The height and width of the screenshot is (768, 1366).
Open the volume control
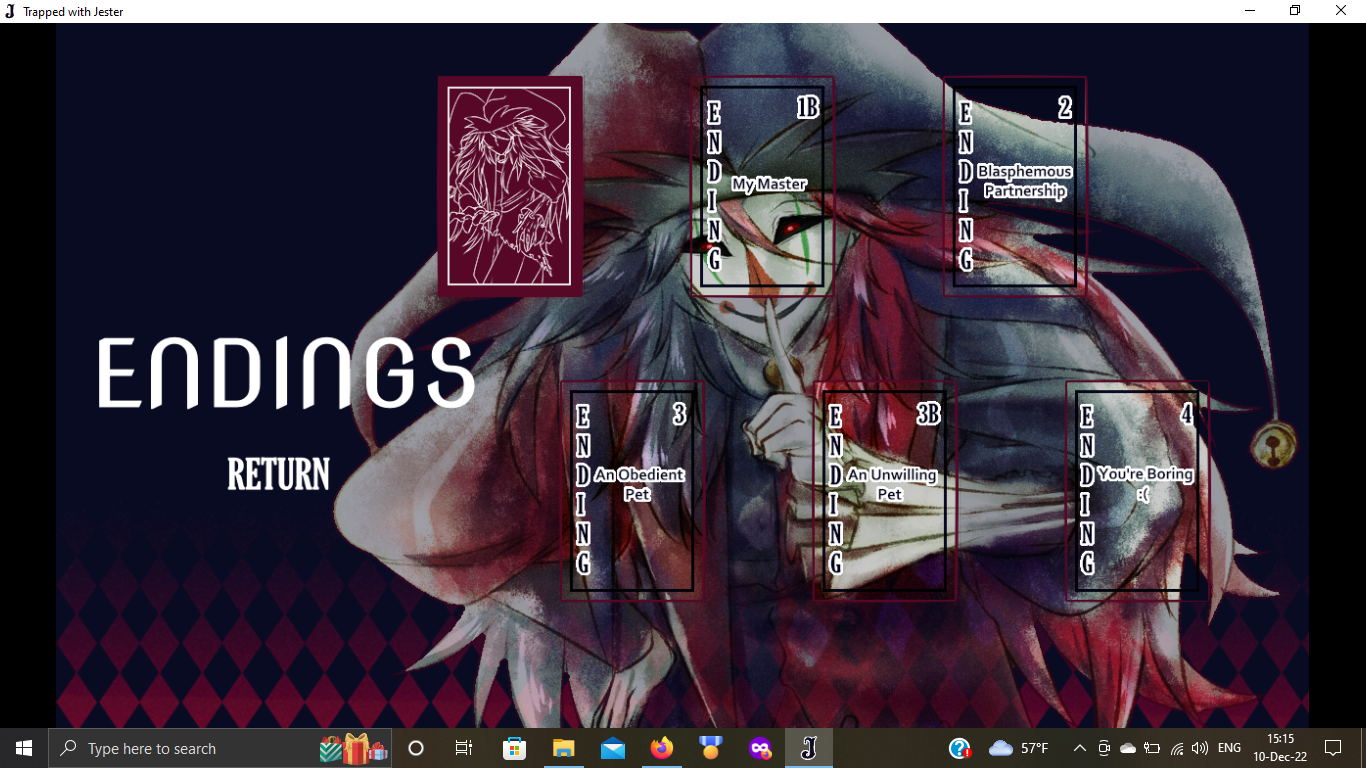1200,748
